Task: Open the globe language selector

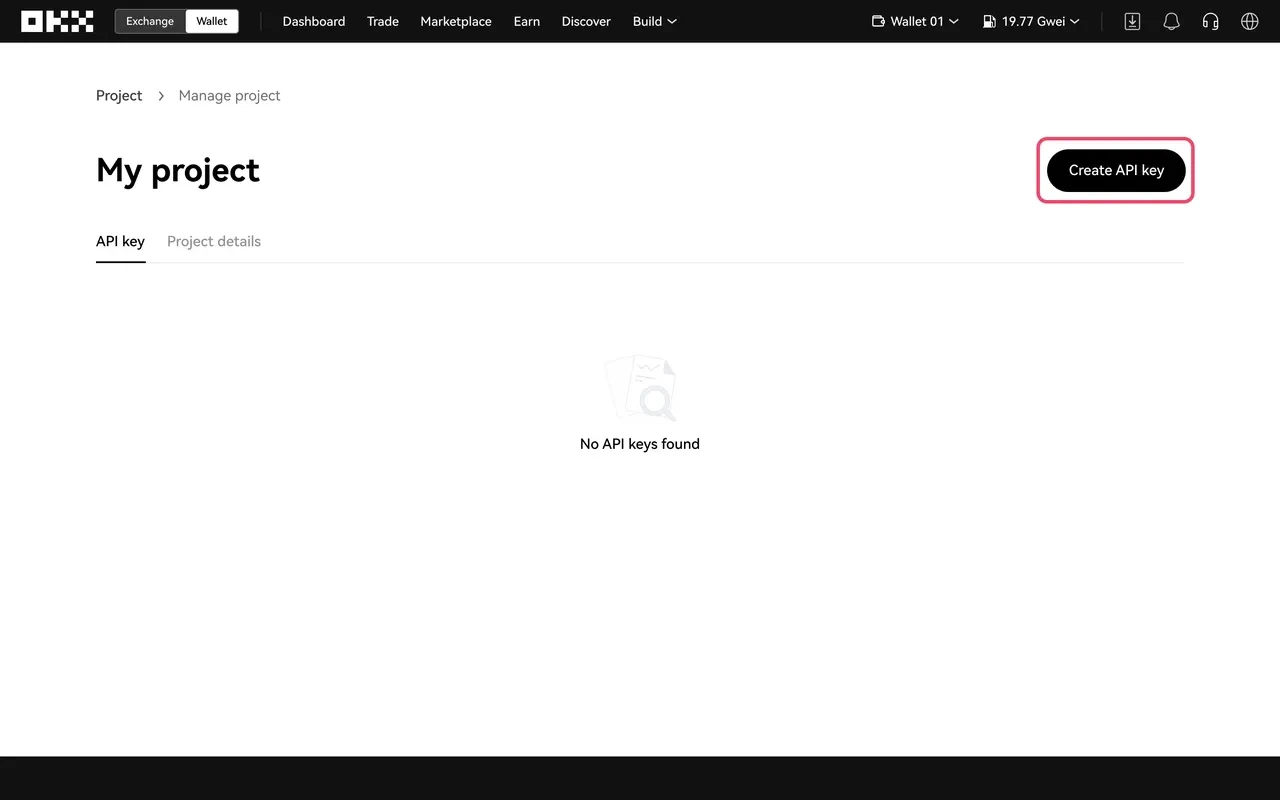Action: pyautogui.click(x=1249, y=21)
